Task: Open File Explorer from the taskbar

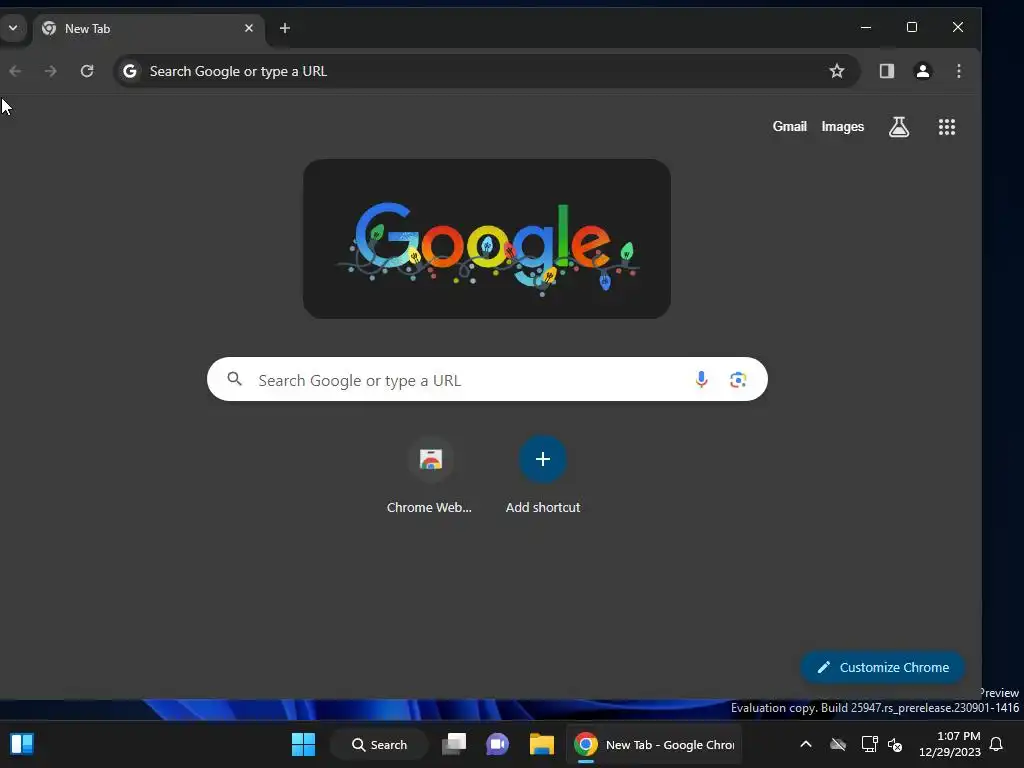Action: [x=541, y=744]
